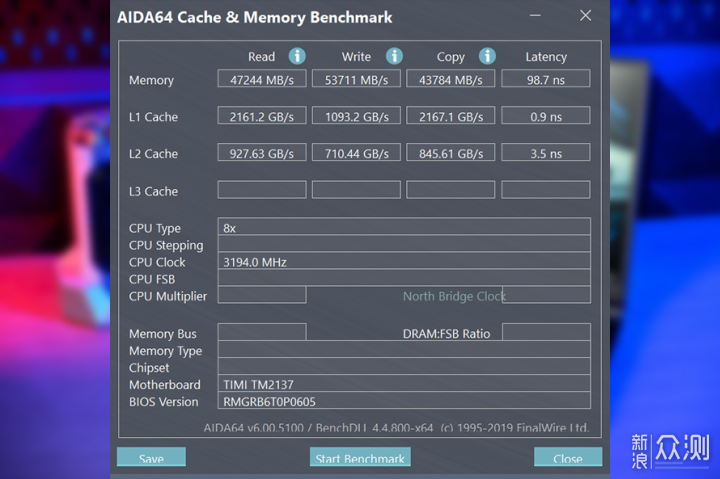
Task: Click the info icon next to Copy
Action: tap(487, 56)
